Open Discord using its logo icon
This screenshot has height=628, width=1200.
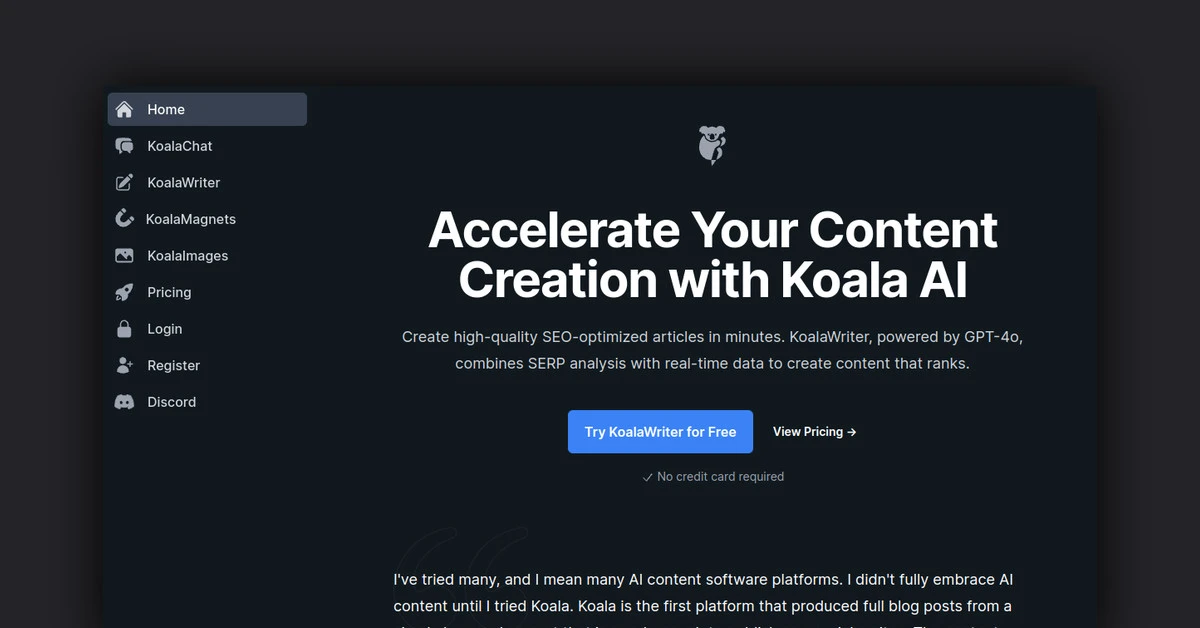123,401
